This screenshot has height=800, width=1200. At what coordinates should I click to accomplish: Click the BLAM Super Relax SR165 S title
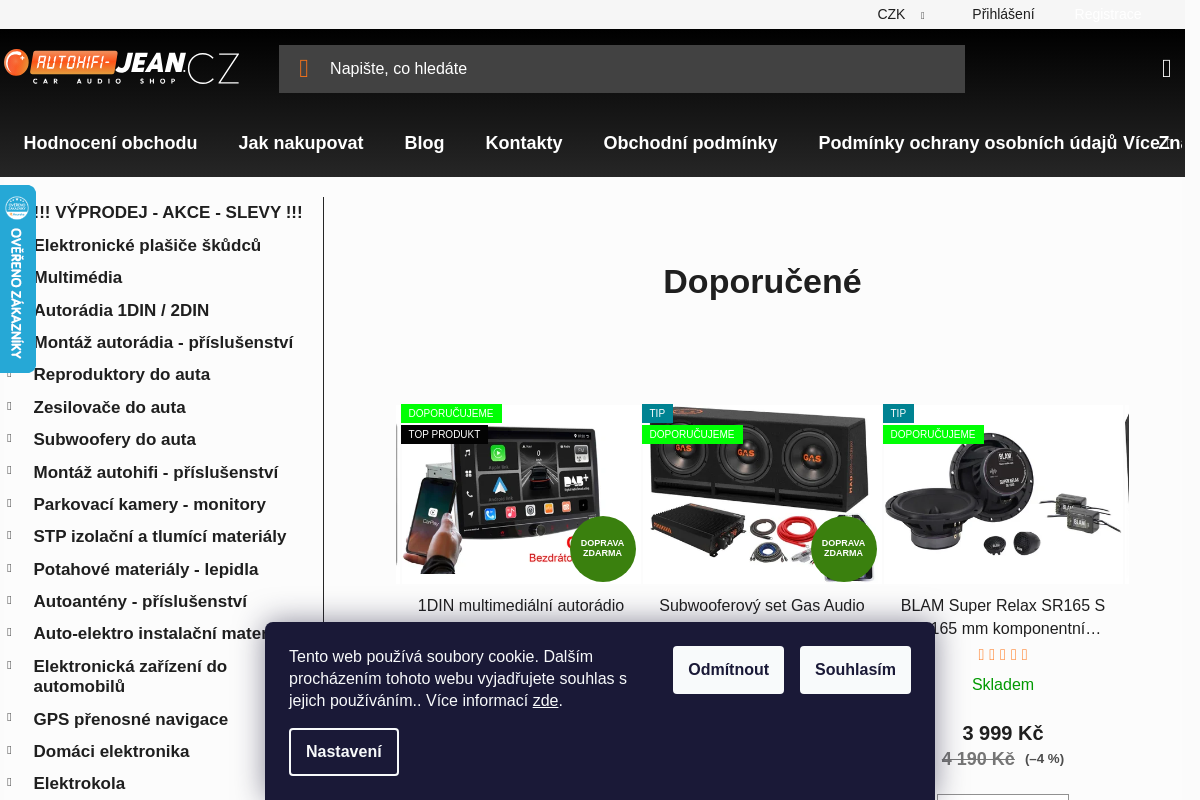point(1003,617)
